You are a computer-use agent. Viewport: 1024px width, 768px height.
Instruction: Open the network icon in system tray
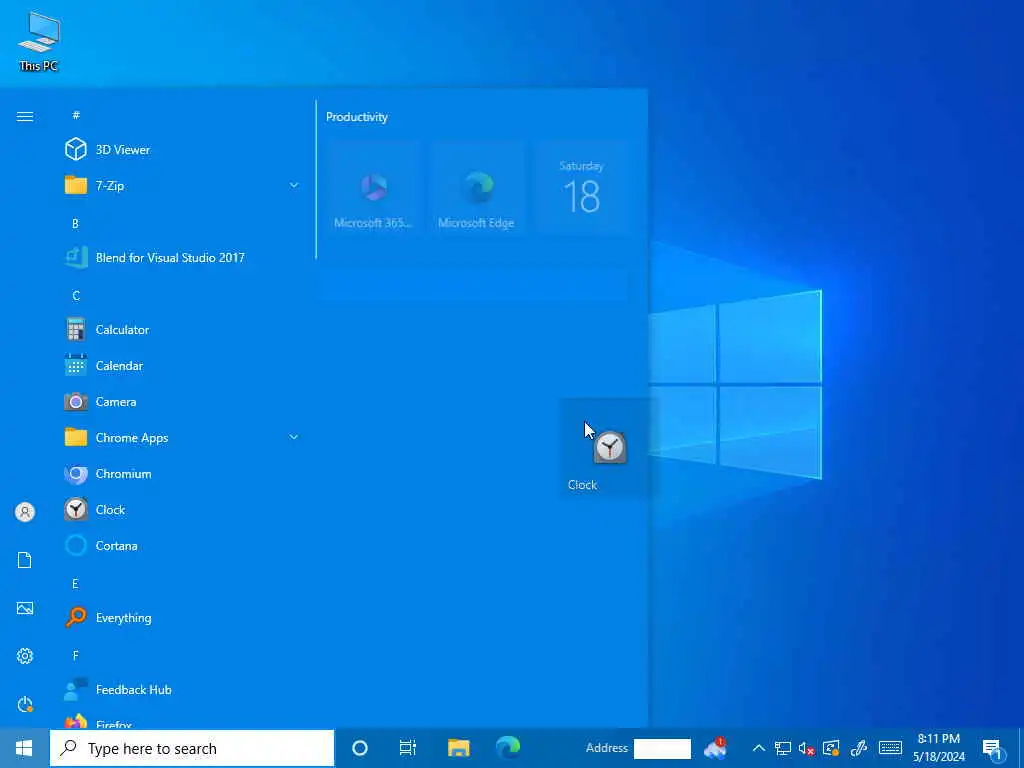[782, 748]
